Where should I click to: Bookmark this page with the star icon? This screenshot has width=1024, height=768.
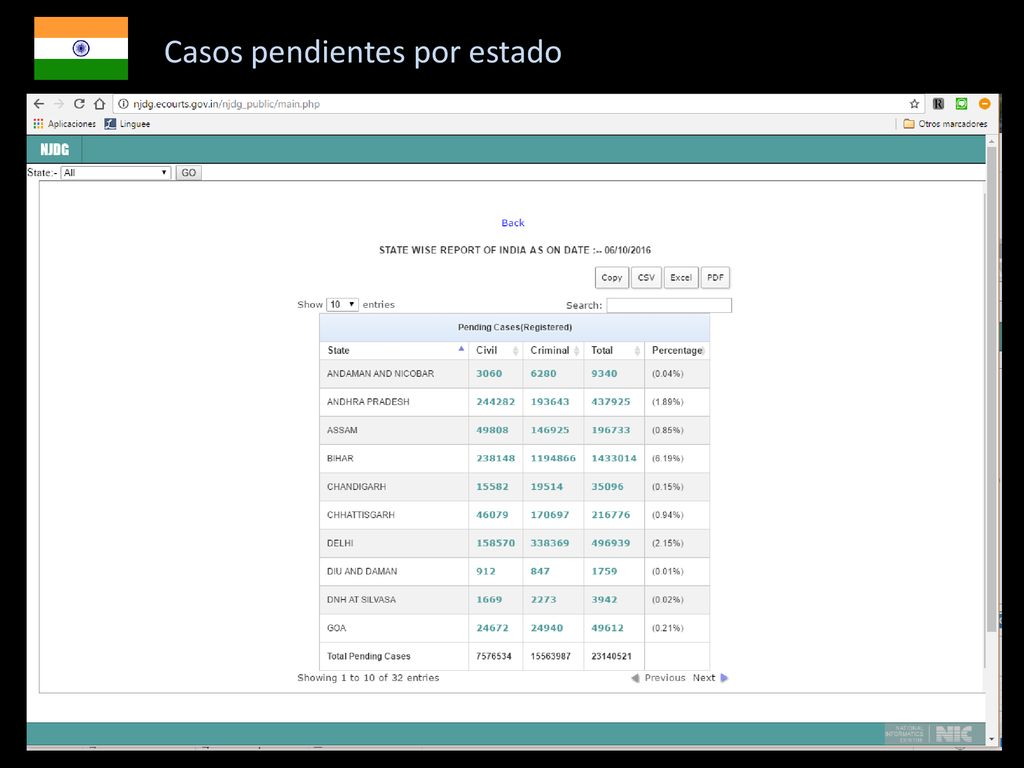tap(914, 104)
